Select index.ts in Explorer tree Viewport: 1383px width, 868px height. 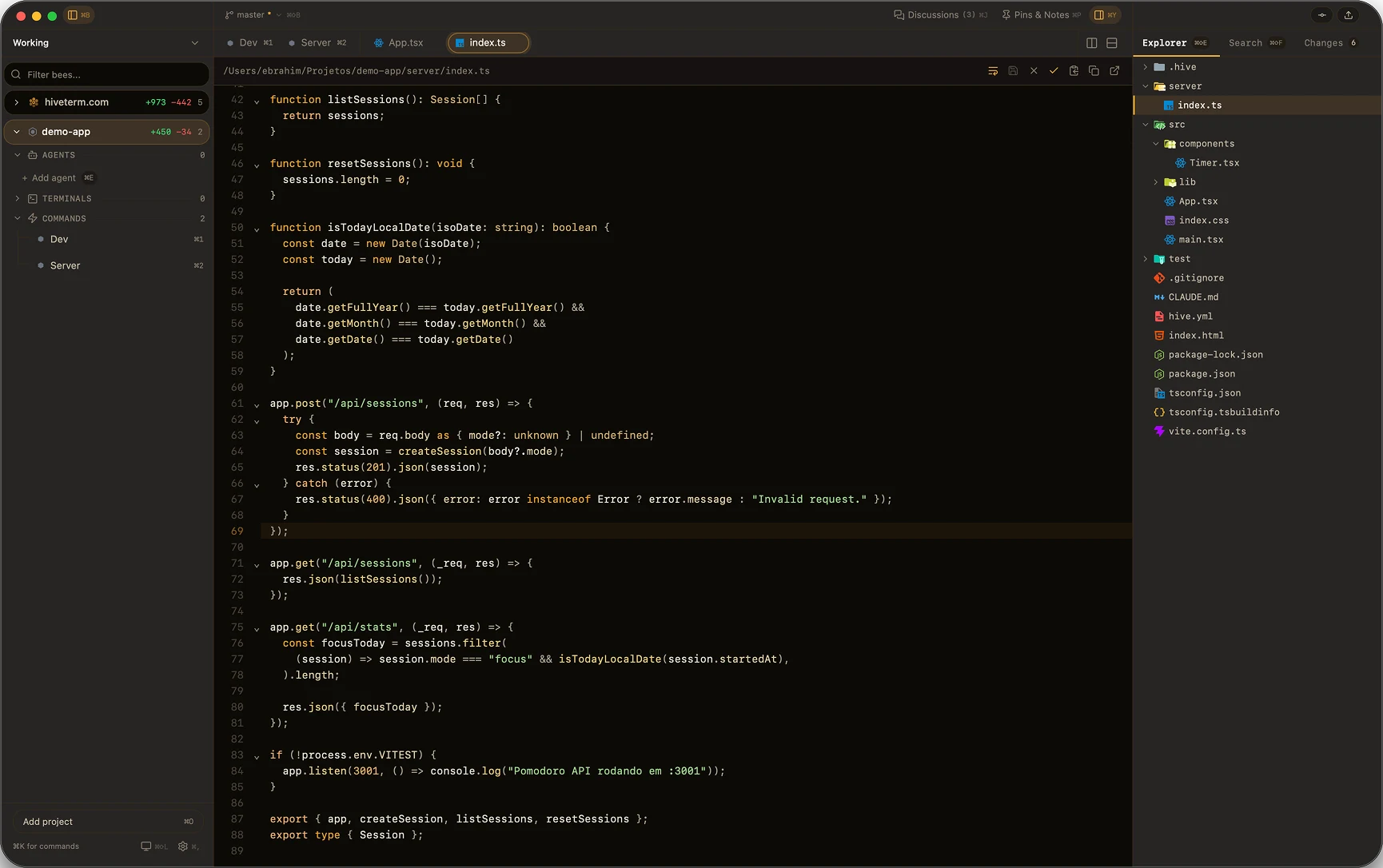tap(1258, 106)
